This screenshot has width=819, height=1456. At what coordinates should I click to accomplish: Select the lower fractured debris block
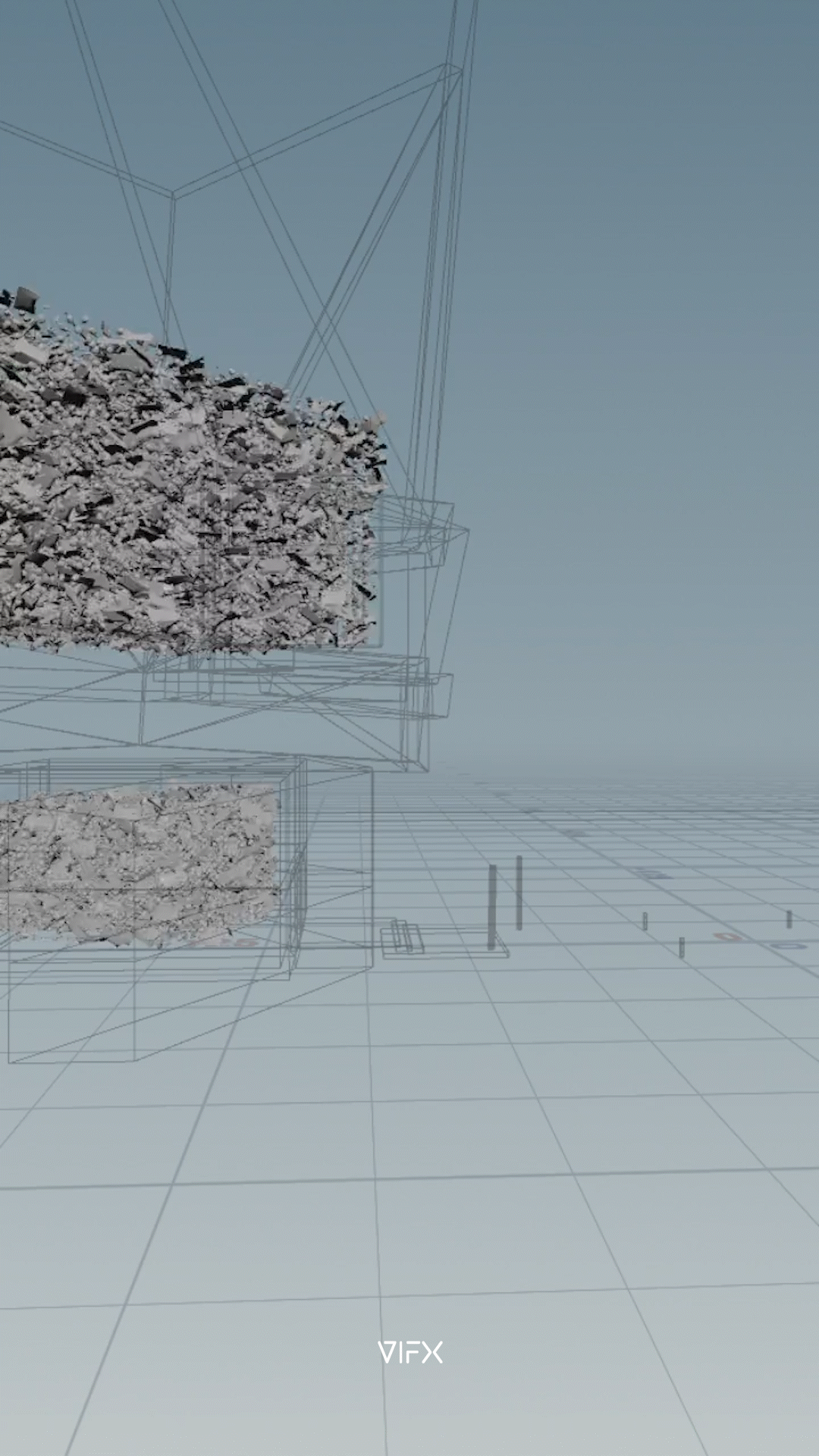pos(140,864)
